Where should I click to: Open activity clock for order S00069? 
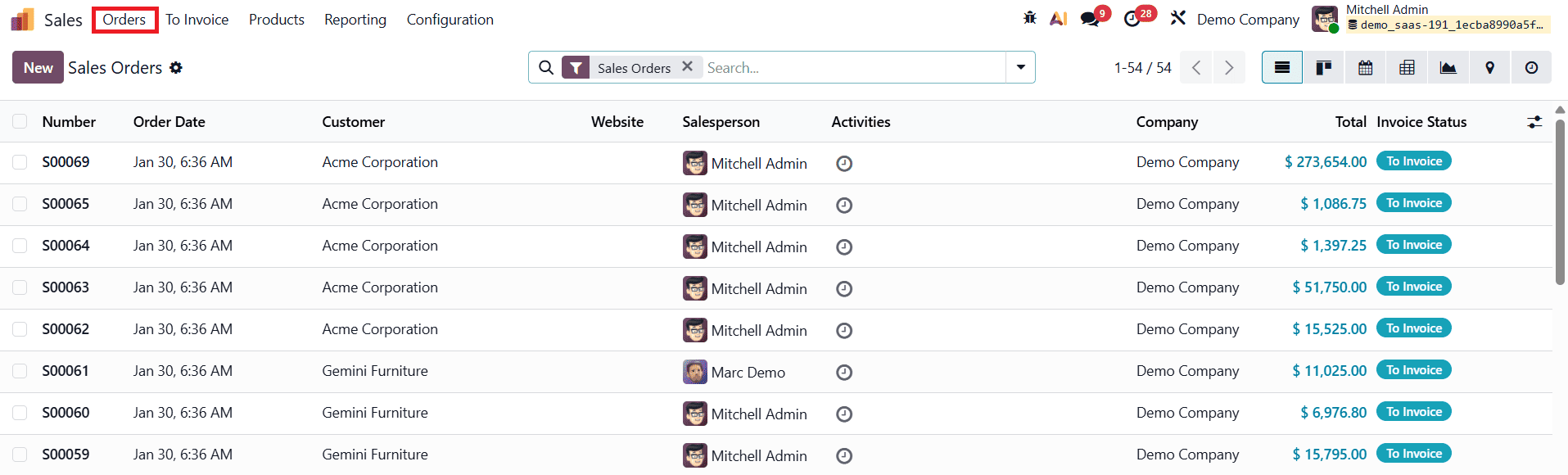pos(844,164)
